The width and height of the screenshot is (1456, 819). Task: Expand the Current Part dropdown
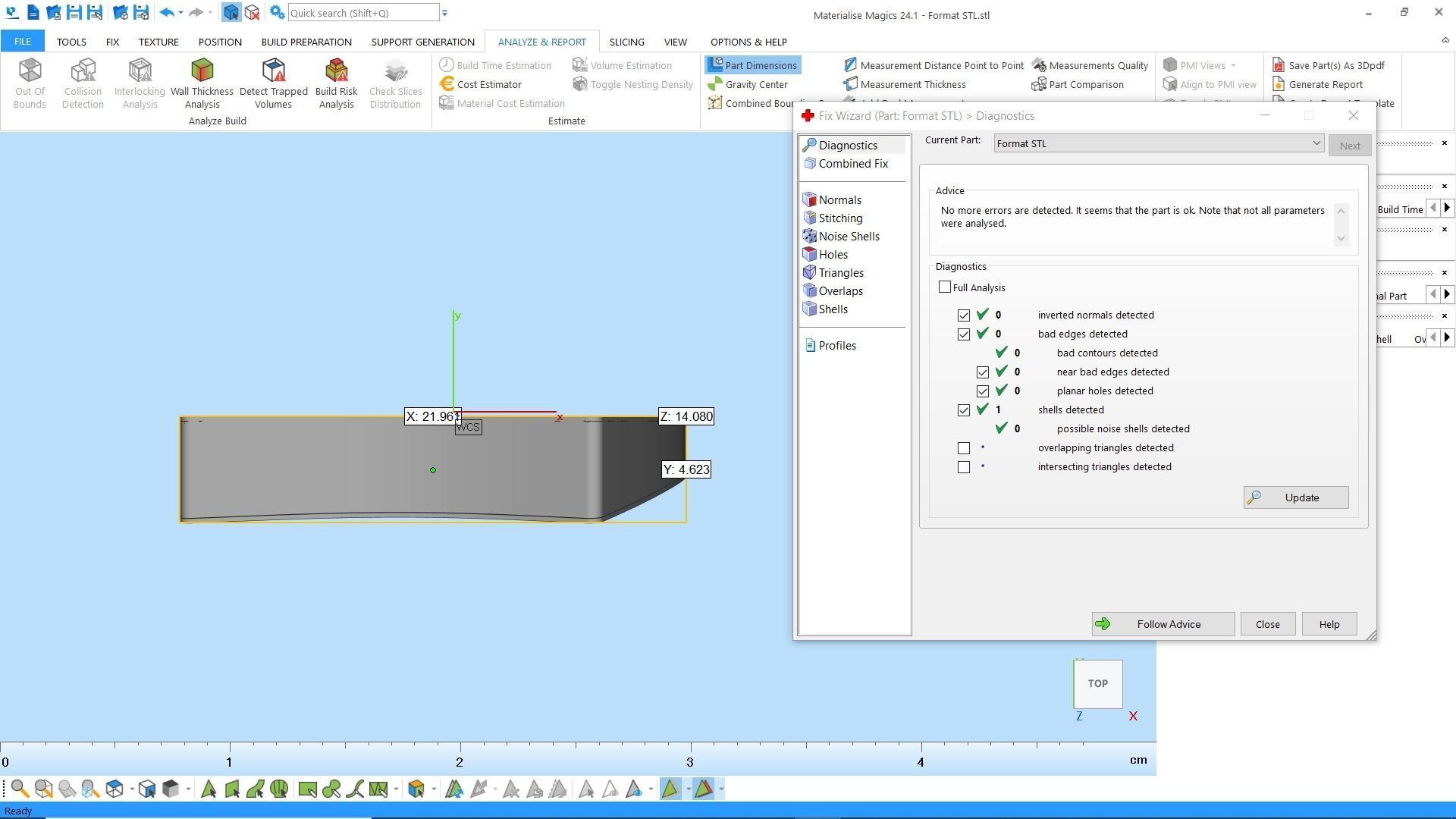point(1316,143)
